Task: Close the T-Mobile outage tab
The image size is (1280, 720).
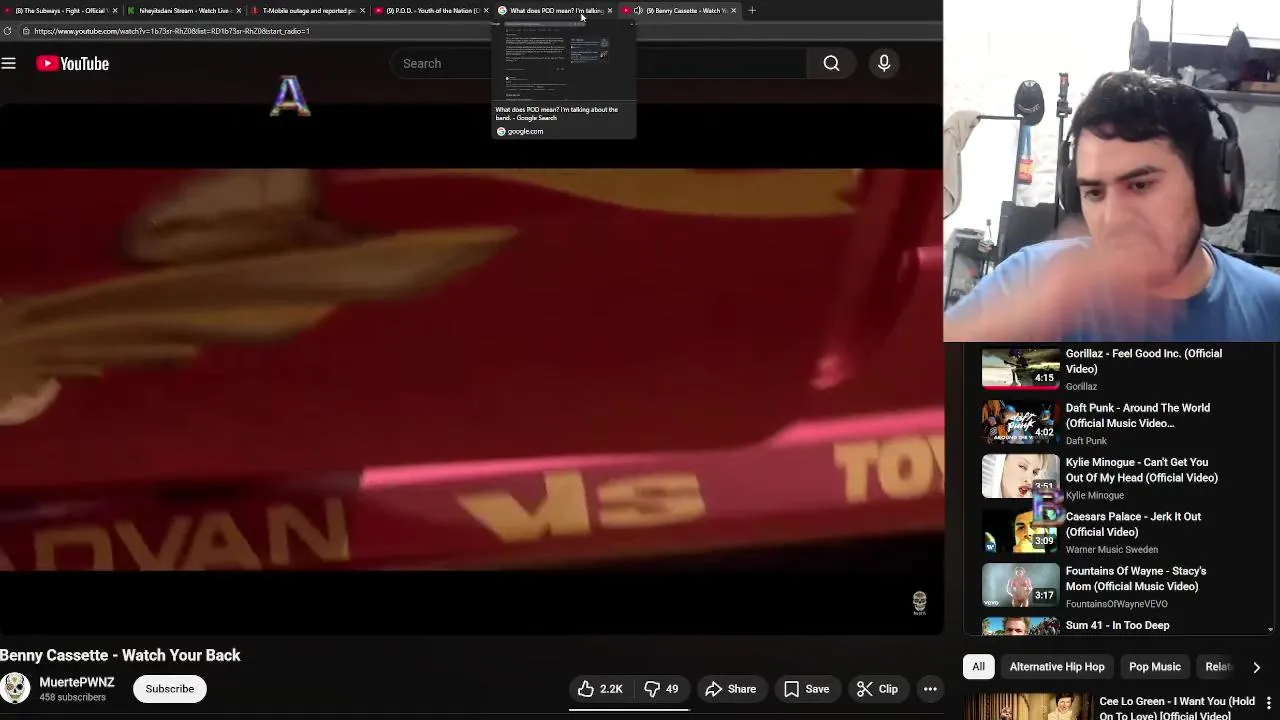Action: [363, 11]
